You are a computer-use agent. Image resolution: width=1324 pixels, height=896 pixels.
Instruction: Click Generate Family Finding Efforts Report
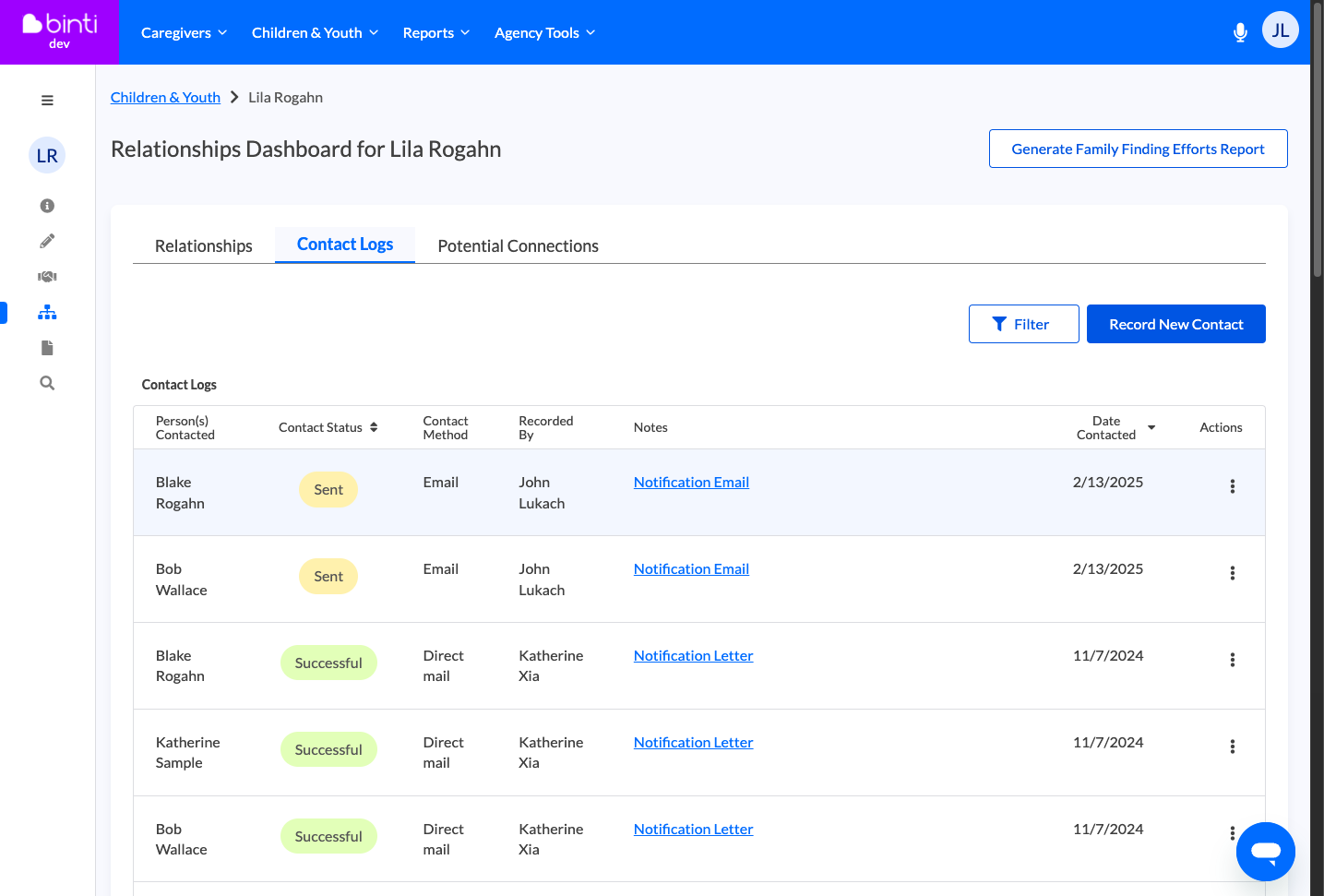point(1138,149)
